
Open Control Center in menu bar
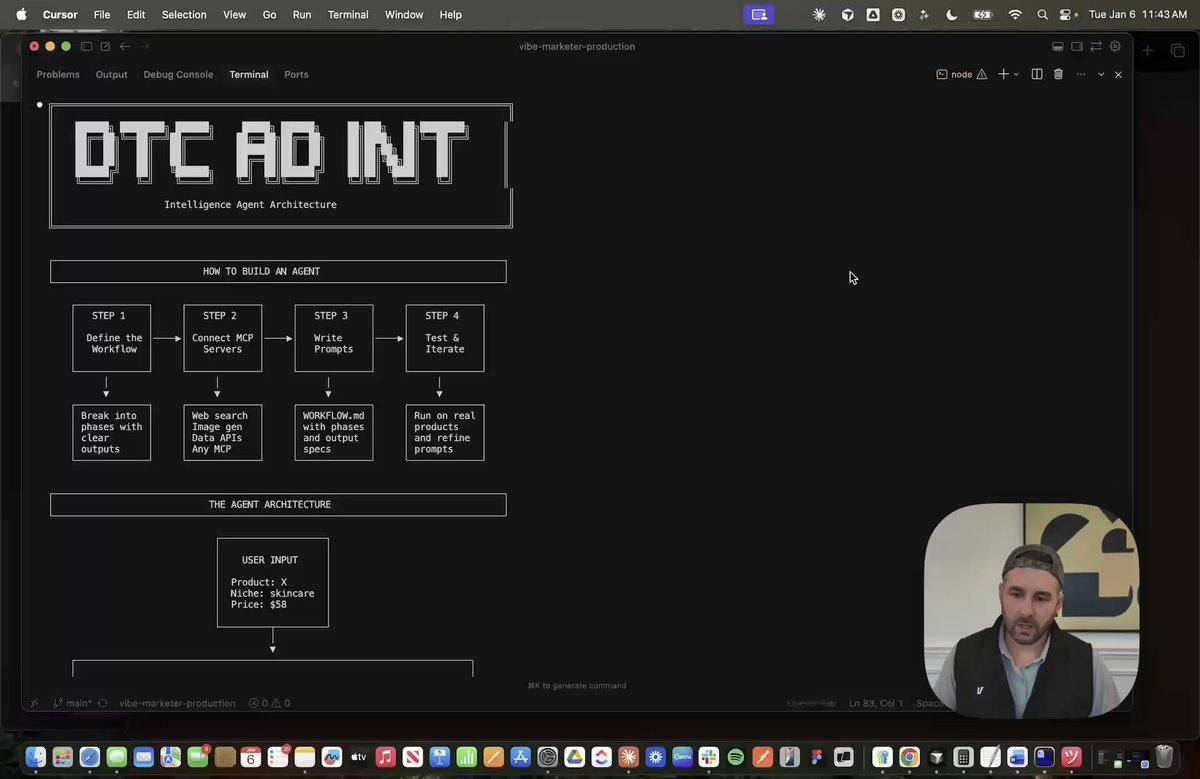click(x=1066, y=14)
